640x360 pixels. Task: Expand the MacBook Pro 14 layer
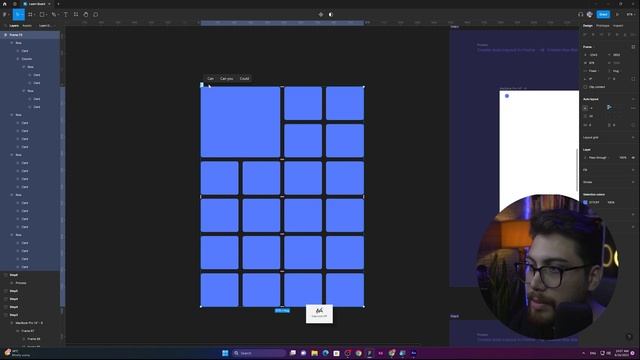pyautogui.click(x=11, y=323)
